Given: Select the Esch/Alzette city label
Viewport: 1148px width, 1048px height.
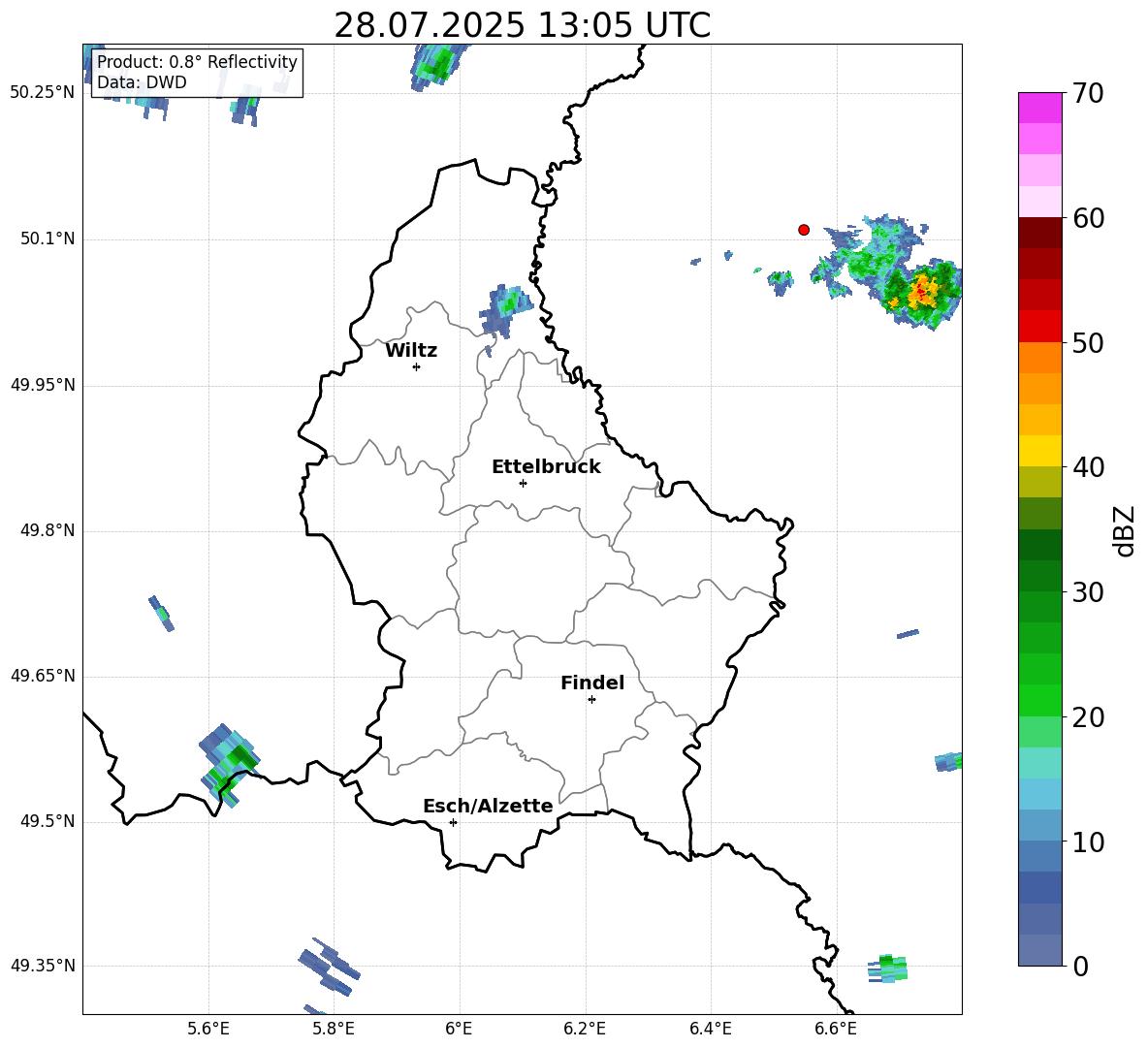Looking at the screenshot, I should [488, 806].
